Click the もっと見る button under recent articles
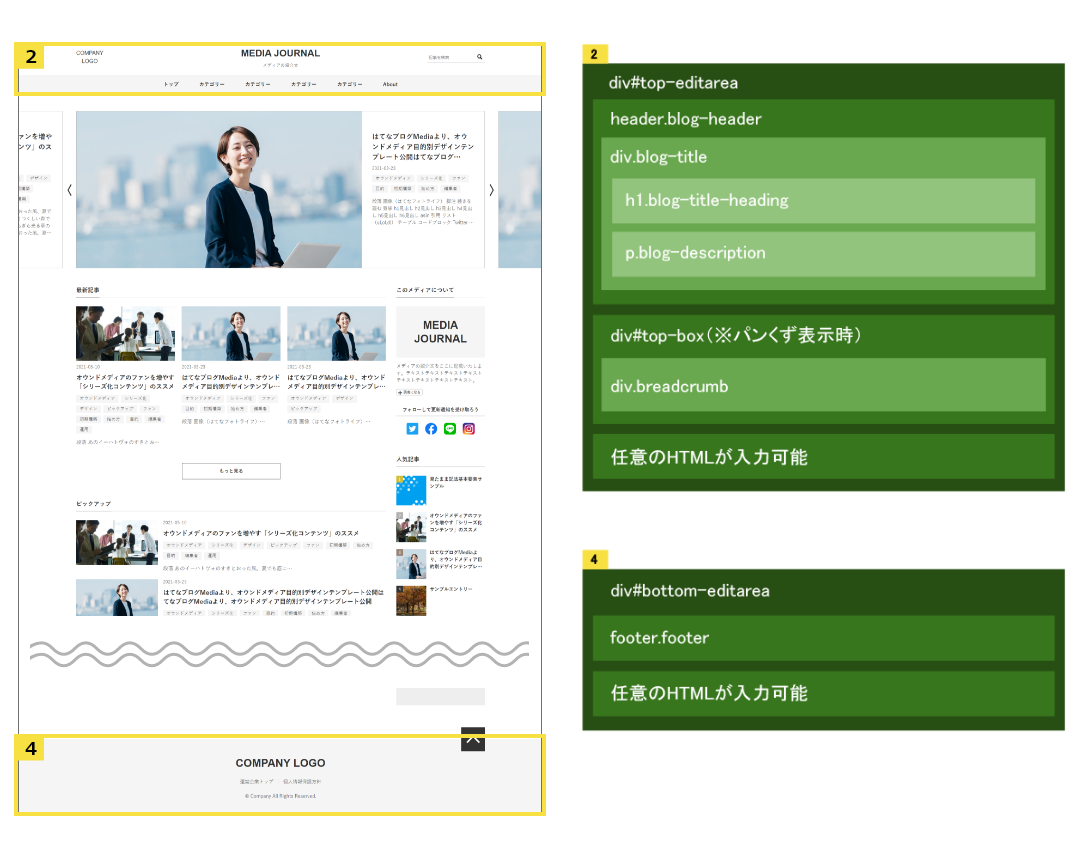 (231, 470)
